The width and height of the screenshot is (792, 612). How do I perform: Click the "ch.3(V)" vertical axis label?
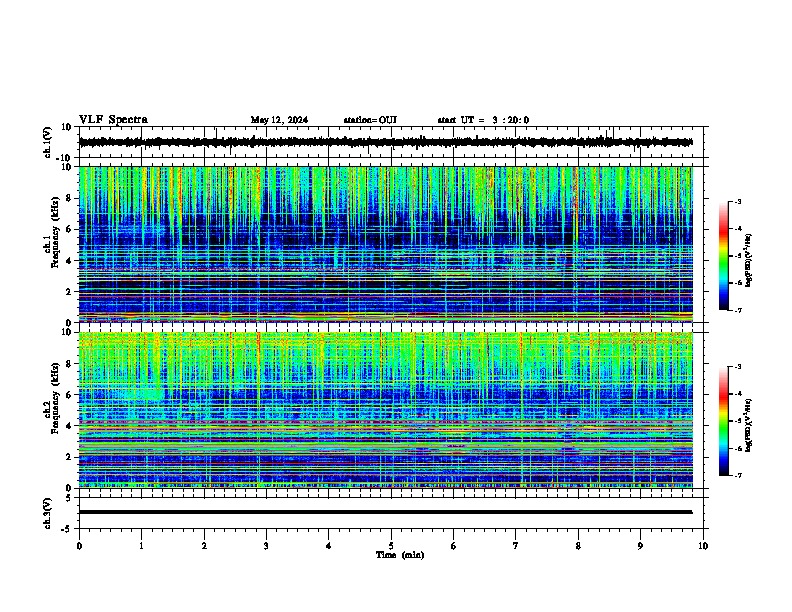point(48,513)
